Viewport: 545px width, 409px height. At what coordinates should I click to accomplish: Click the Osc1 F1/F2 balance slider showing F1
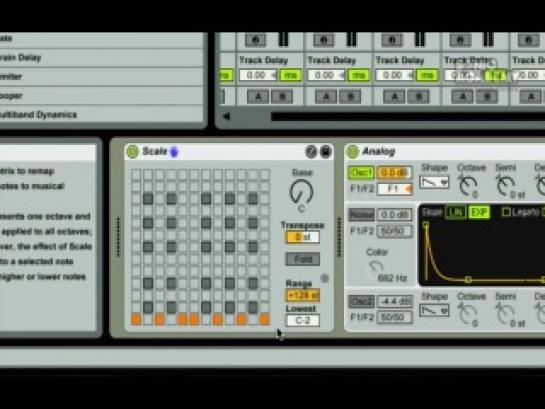pos(394,189)
